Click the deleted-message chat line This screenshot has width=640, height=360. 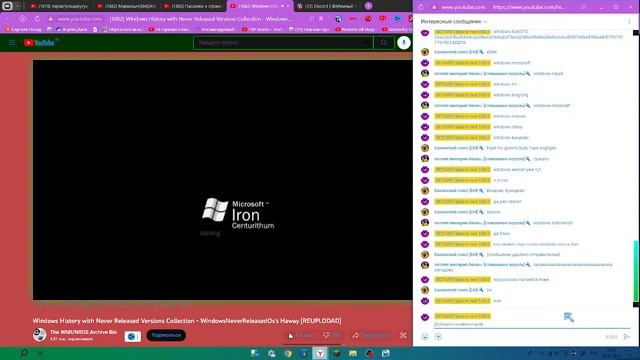(523, 254)
